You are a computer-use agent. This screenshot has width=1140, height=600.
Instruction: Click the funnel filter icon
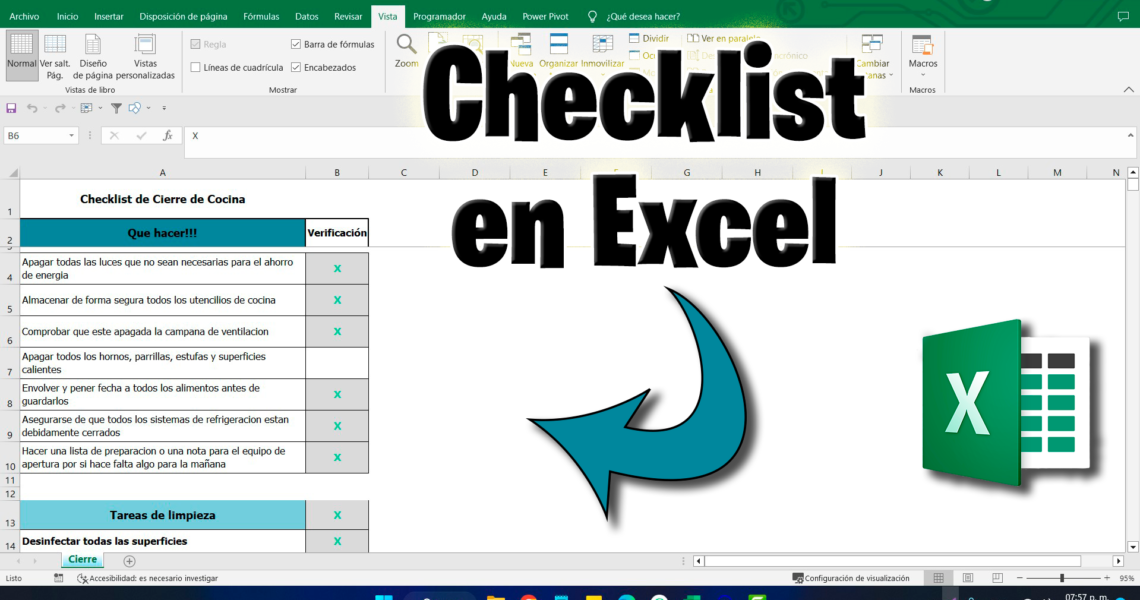[116, 108]
